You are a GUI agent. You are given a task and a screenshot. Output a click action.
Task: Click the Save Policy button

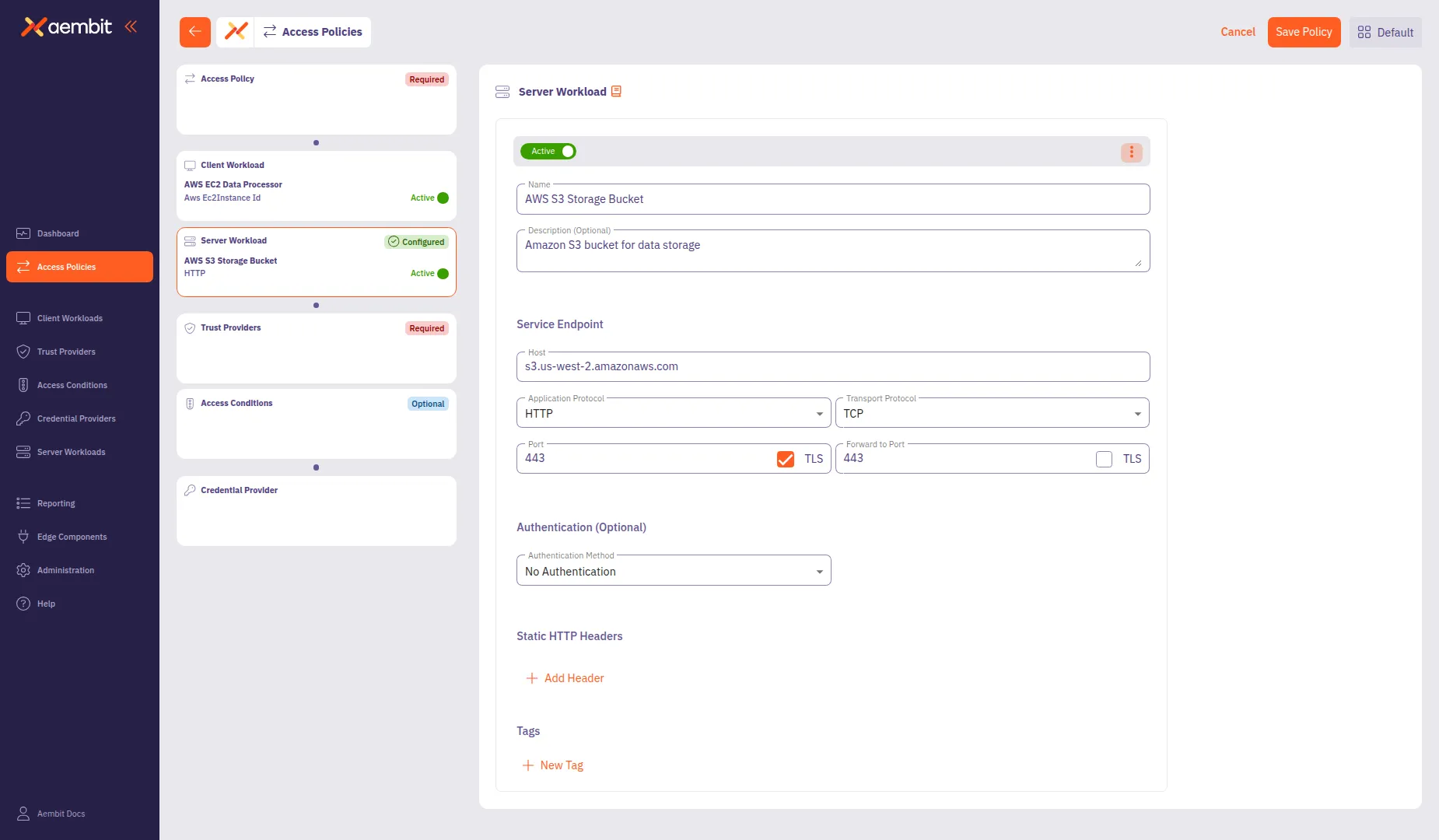(1304, 32)
